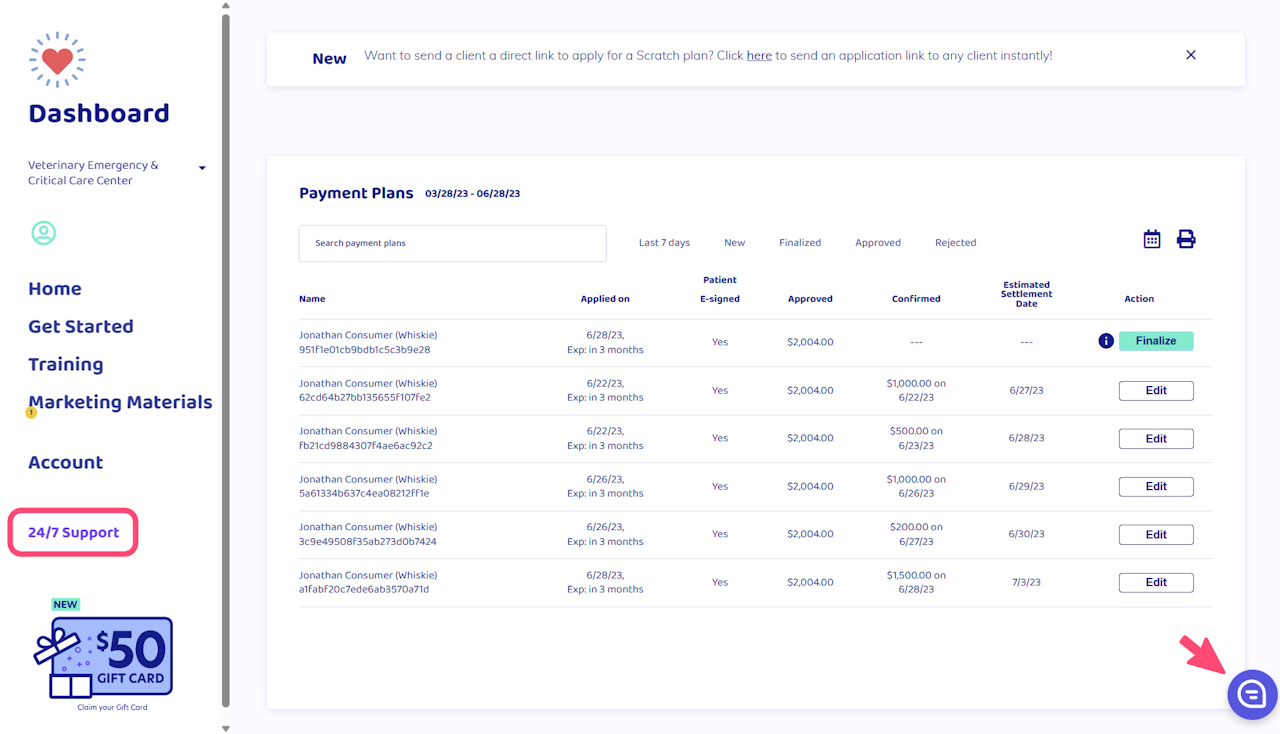This screenshot has width=1280, height=734.
Task: Go to the Training page
Action: pyautogui.click(x=65, y=364)
